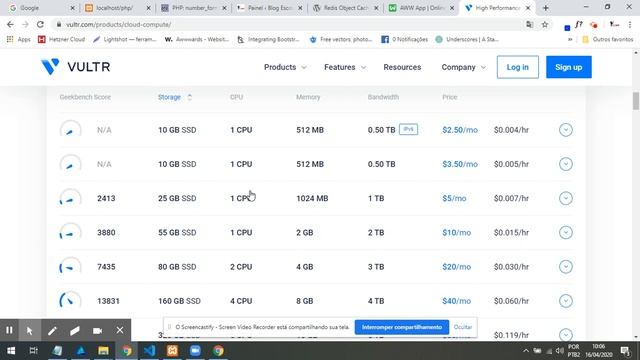Switch to the localhost/php tab

click(x=118, y=8)
